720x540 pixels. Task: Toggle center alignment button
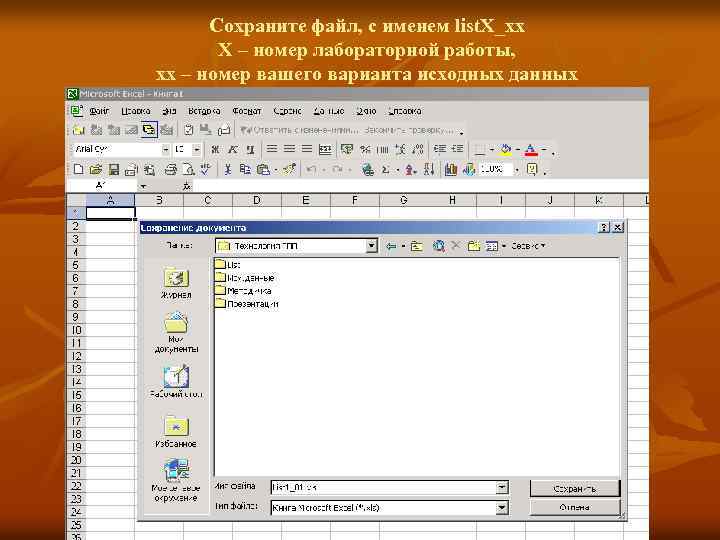pyautogui.click(x=289, y=149)
